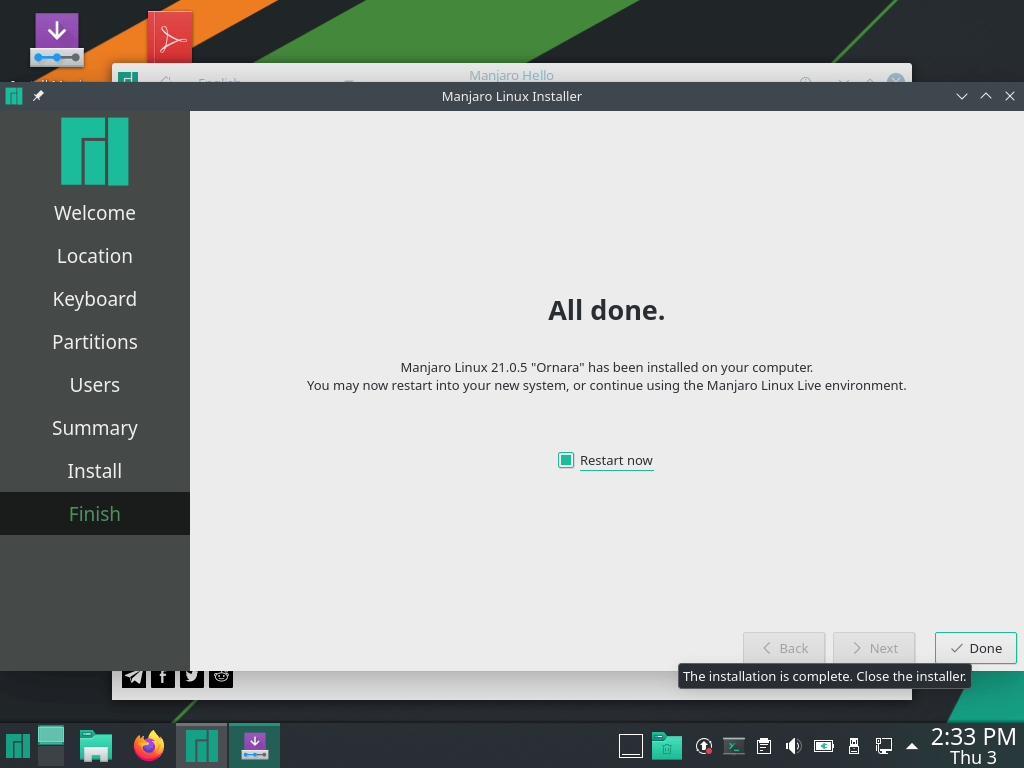Close the Manjaro Linux Installer window
Image resolution: width=1024 pixels, height=768 pixels.
[x=1010, y=96]
